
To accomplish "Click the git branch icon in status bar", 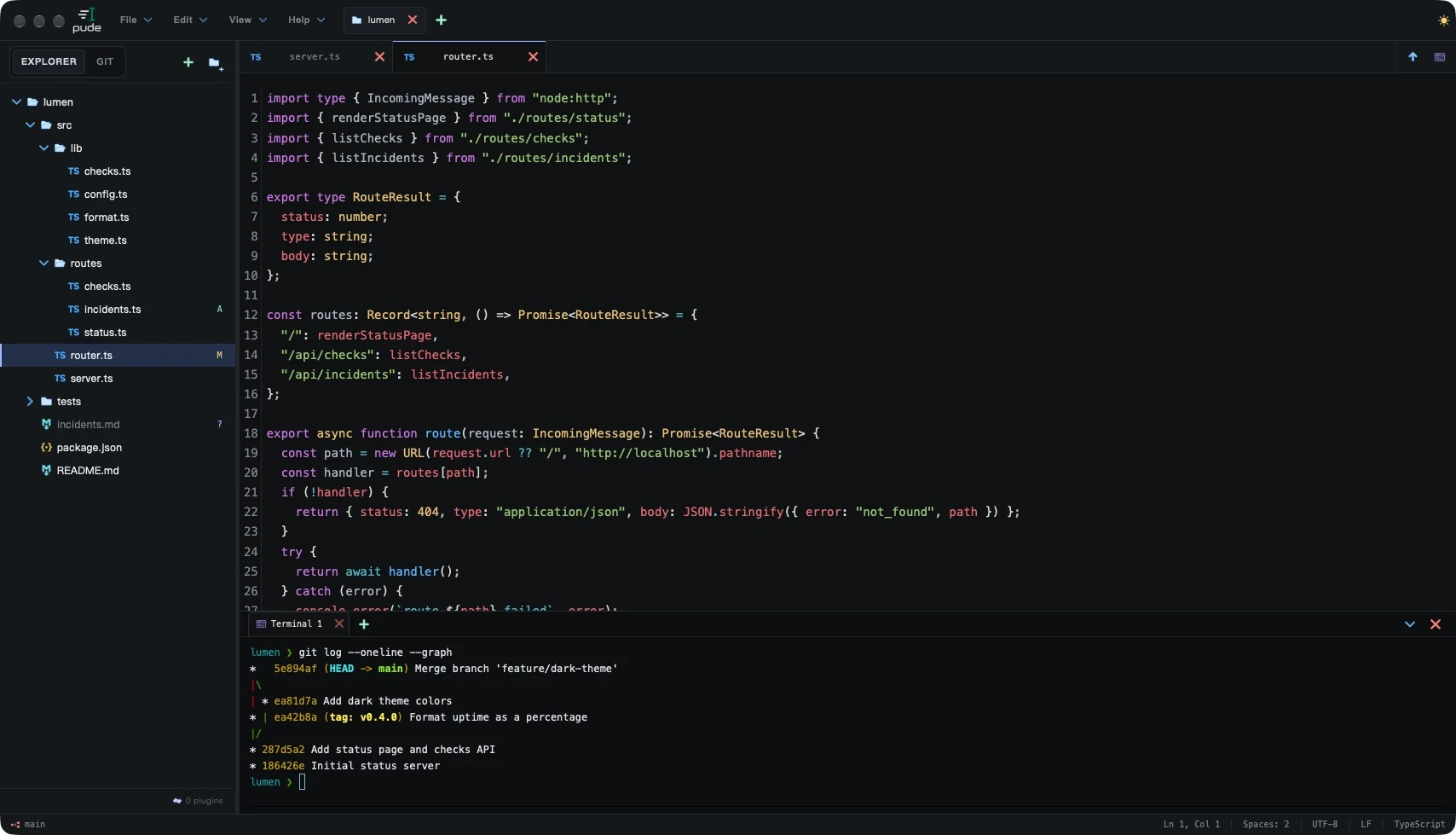I will tap(14, 825).
